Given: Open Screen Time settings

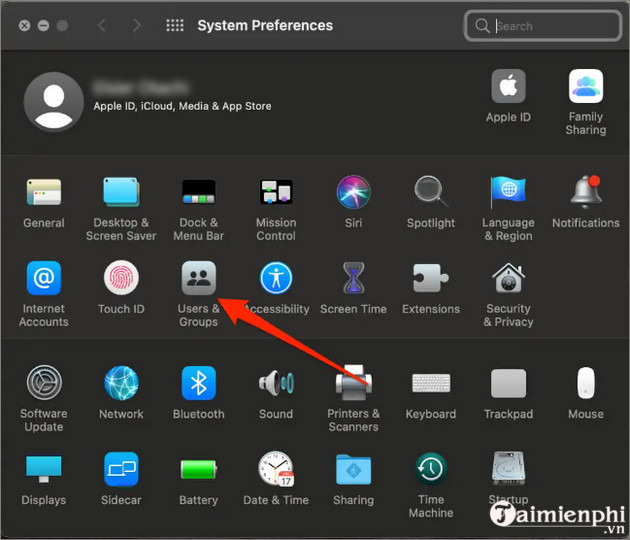Looking at the screenshot, I should (354, 278).
